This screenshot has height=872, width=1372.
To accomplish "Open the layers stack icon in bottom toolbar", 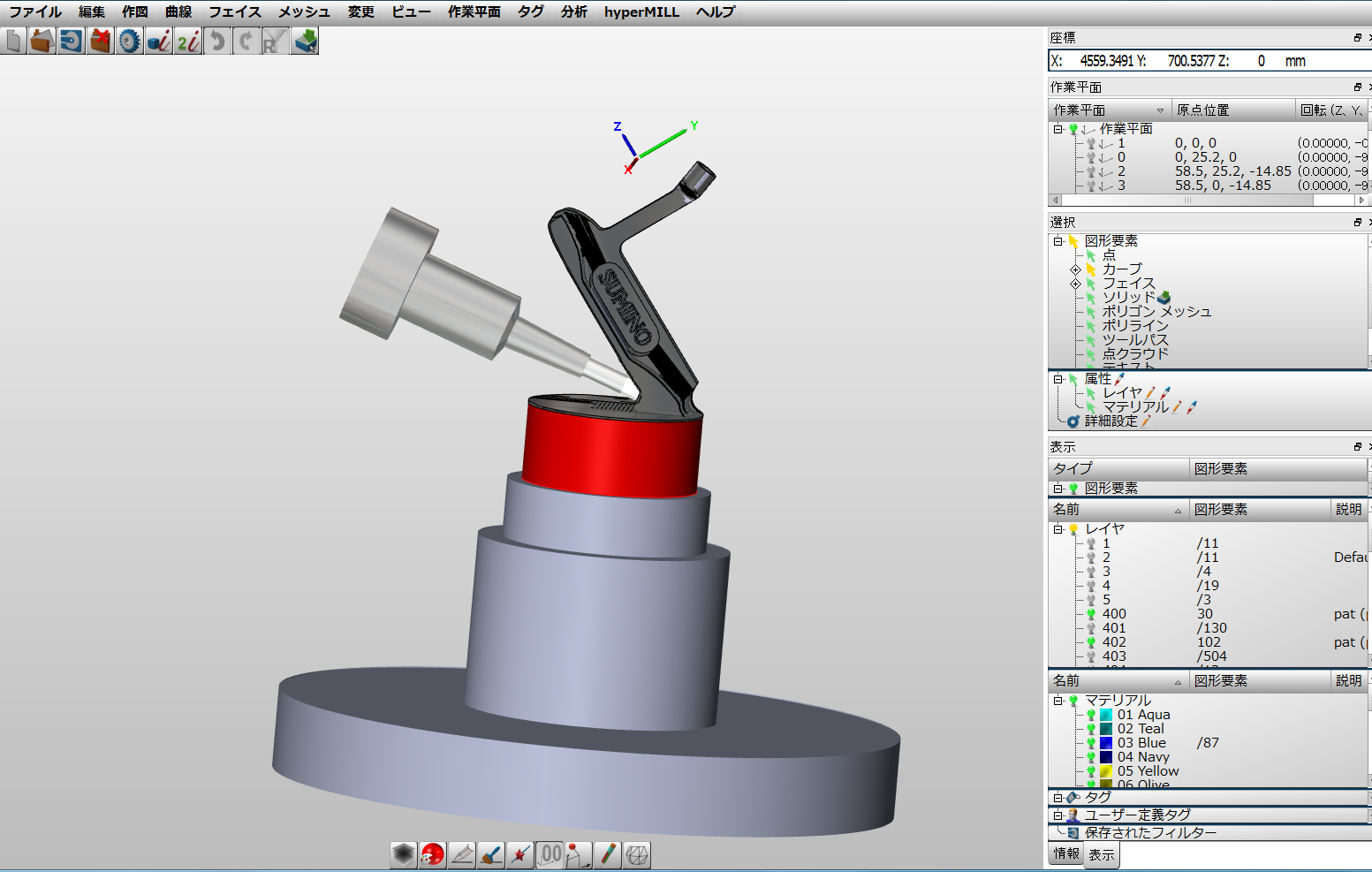I will (x=404, y=854).
